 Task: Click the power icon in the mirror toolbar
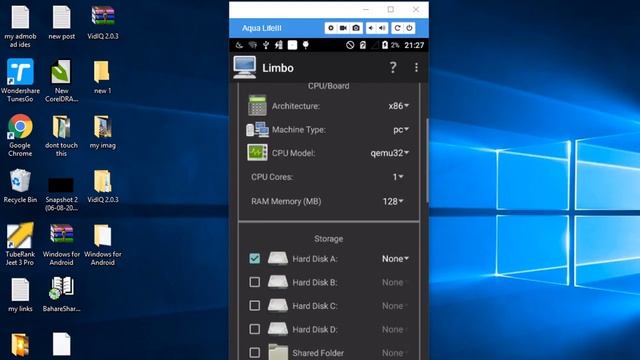409,28
